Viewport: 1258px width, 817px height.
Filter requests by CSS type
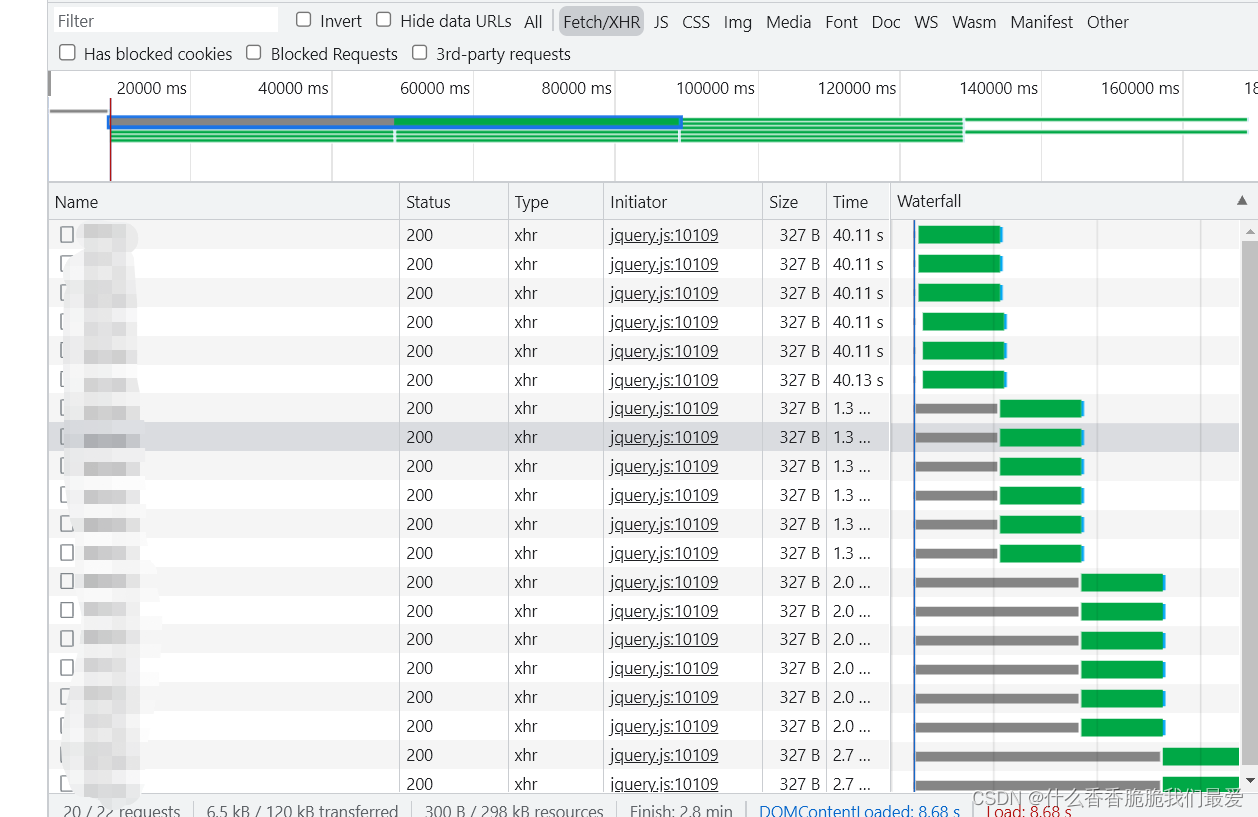(696, 22)
